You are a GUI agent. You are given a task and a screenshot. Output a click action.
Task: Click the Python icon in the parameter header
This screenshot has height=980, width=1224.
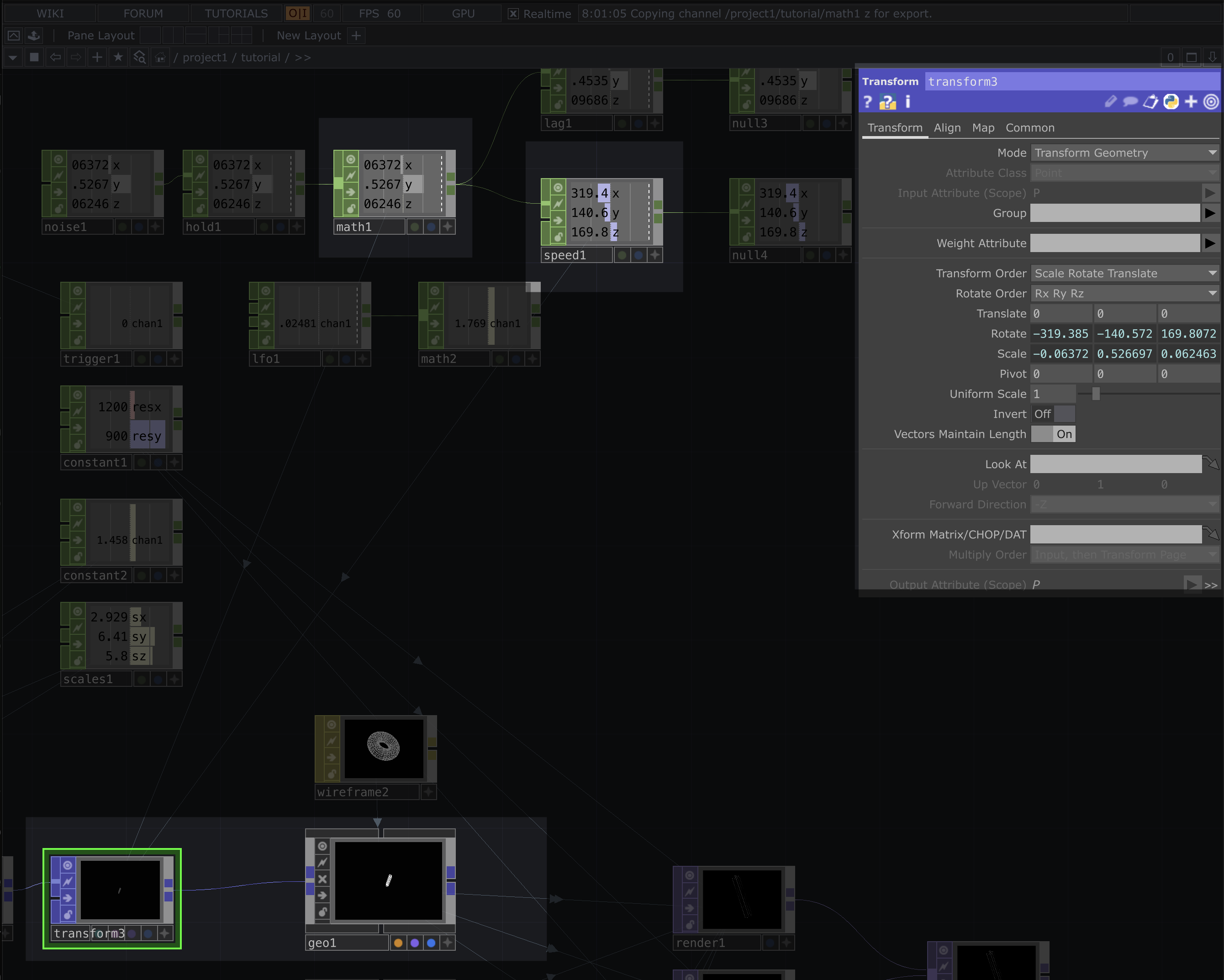1171,102
